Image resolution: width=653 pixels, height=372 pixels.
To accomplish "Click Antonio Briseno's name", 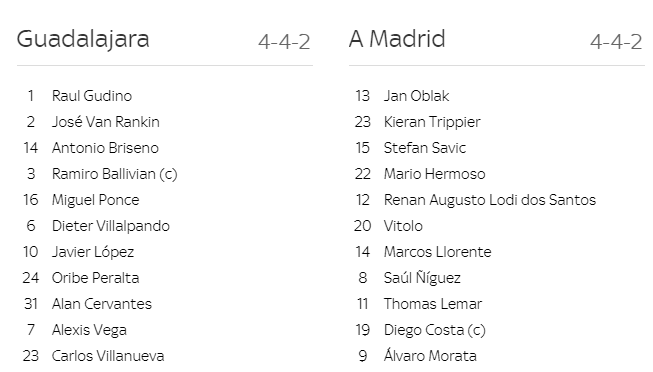I will (105, 148).
